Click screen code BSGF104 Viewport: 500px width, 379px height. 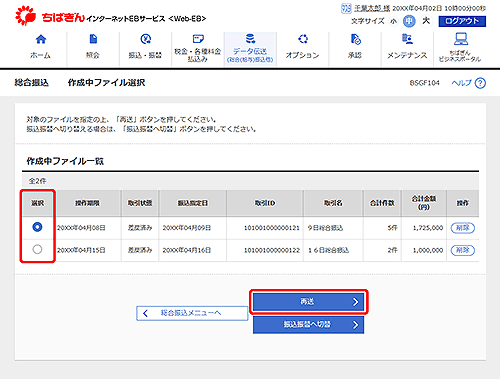coord(424,83)
